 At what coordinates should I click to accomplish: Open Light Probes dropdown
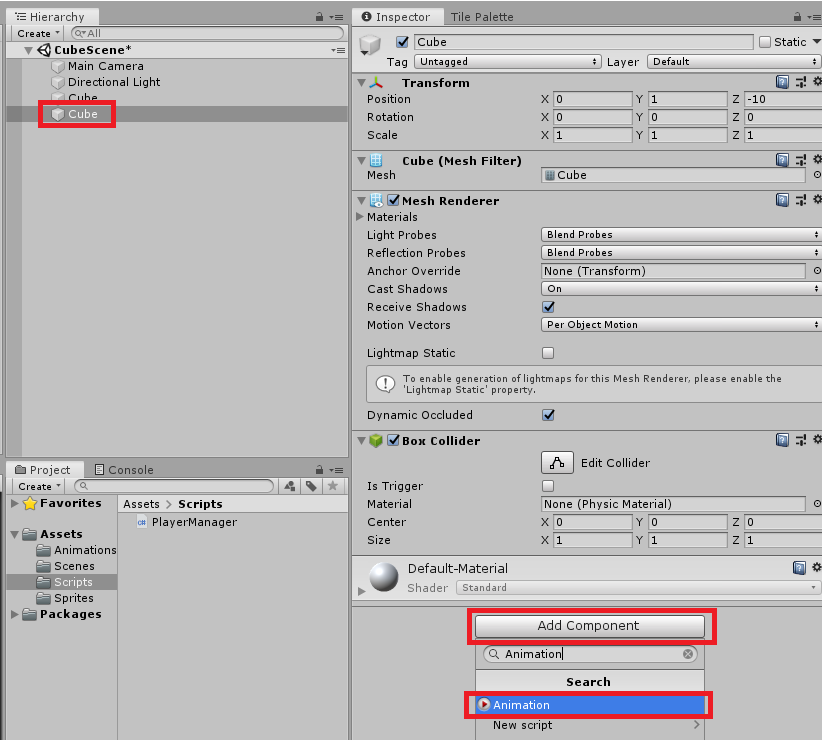coord(681,235)
